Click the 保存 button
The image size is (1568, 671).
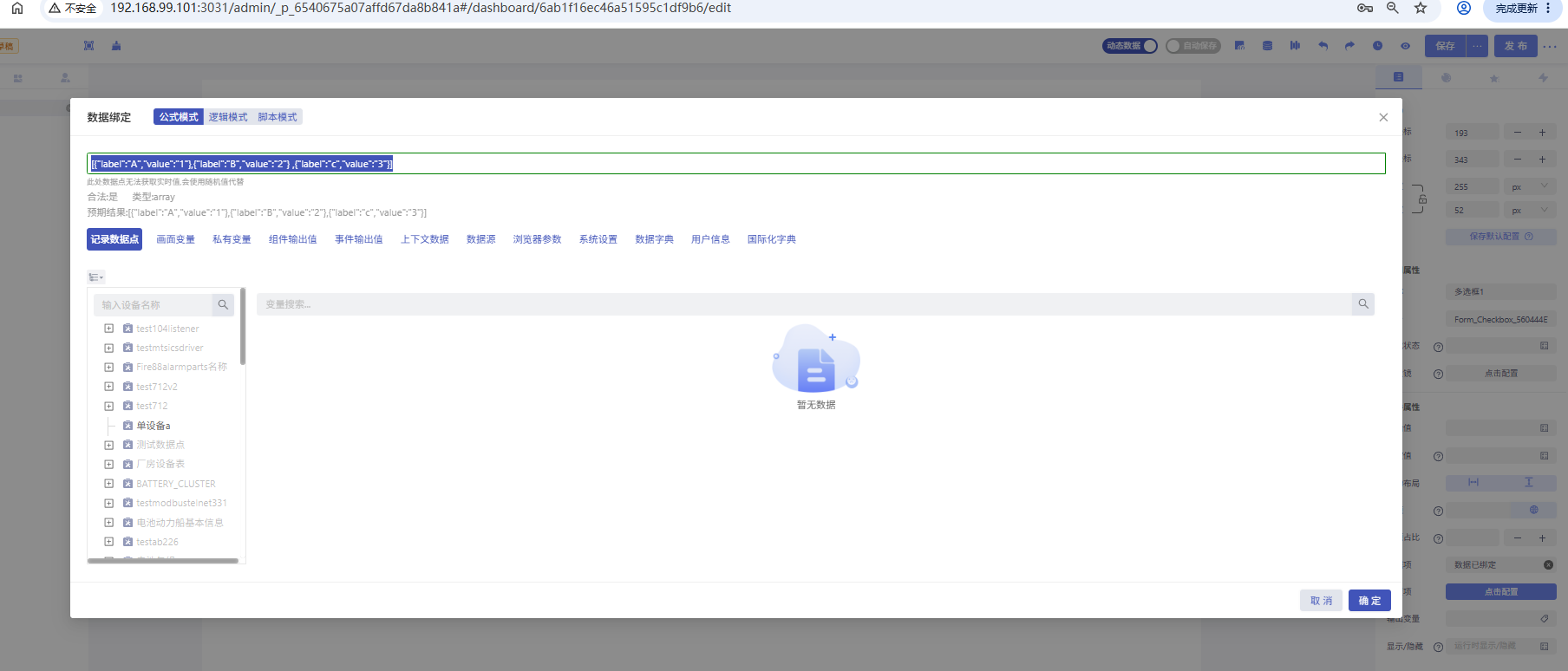tap(1445, 46)
